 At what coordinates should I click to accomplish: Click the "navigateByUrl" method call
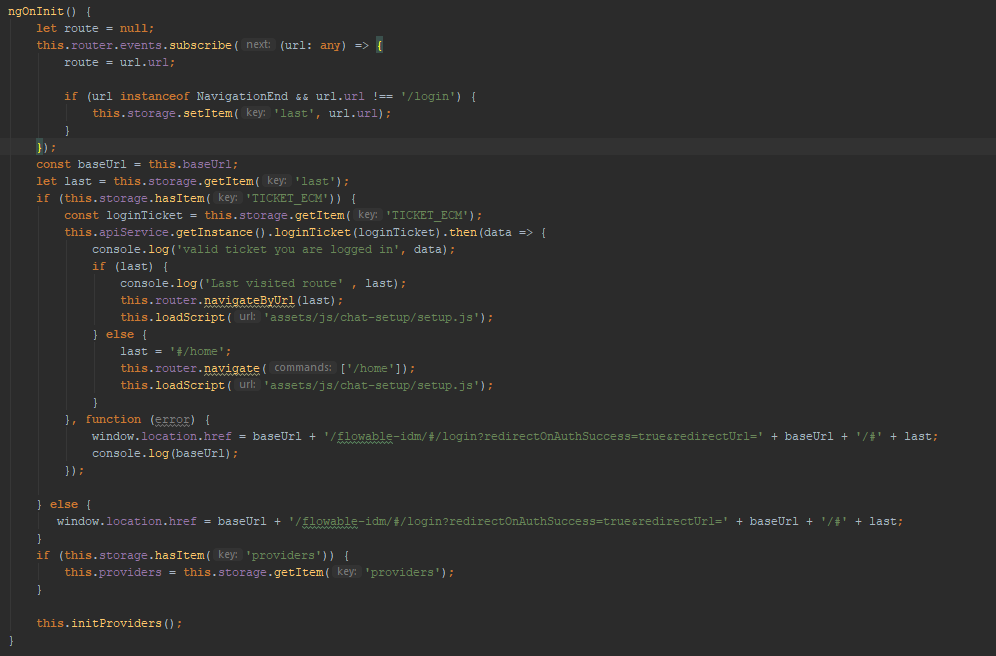coord(249,301)
